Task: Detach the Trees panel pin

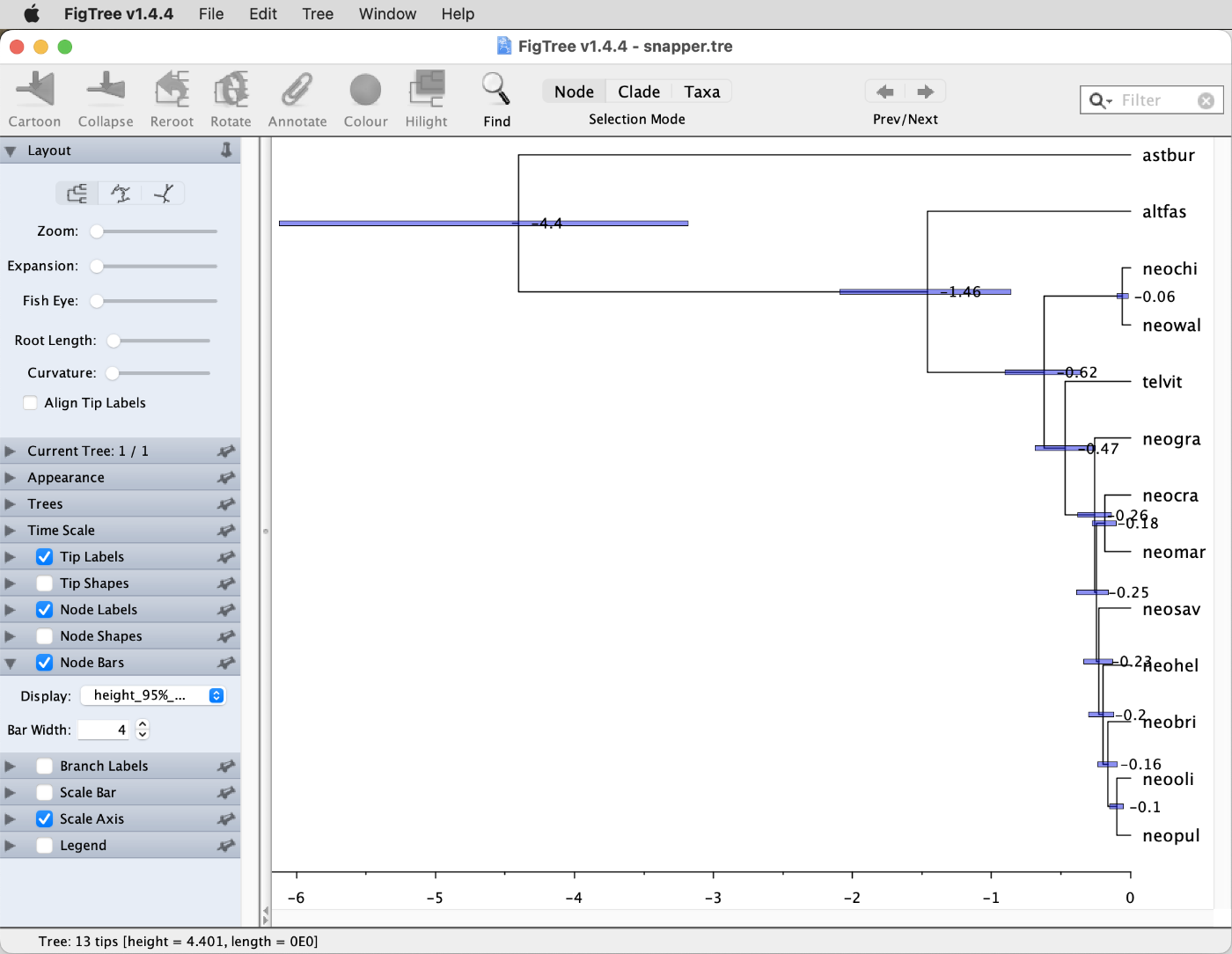Action: (226, 504)
